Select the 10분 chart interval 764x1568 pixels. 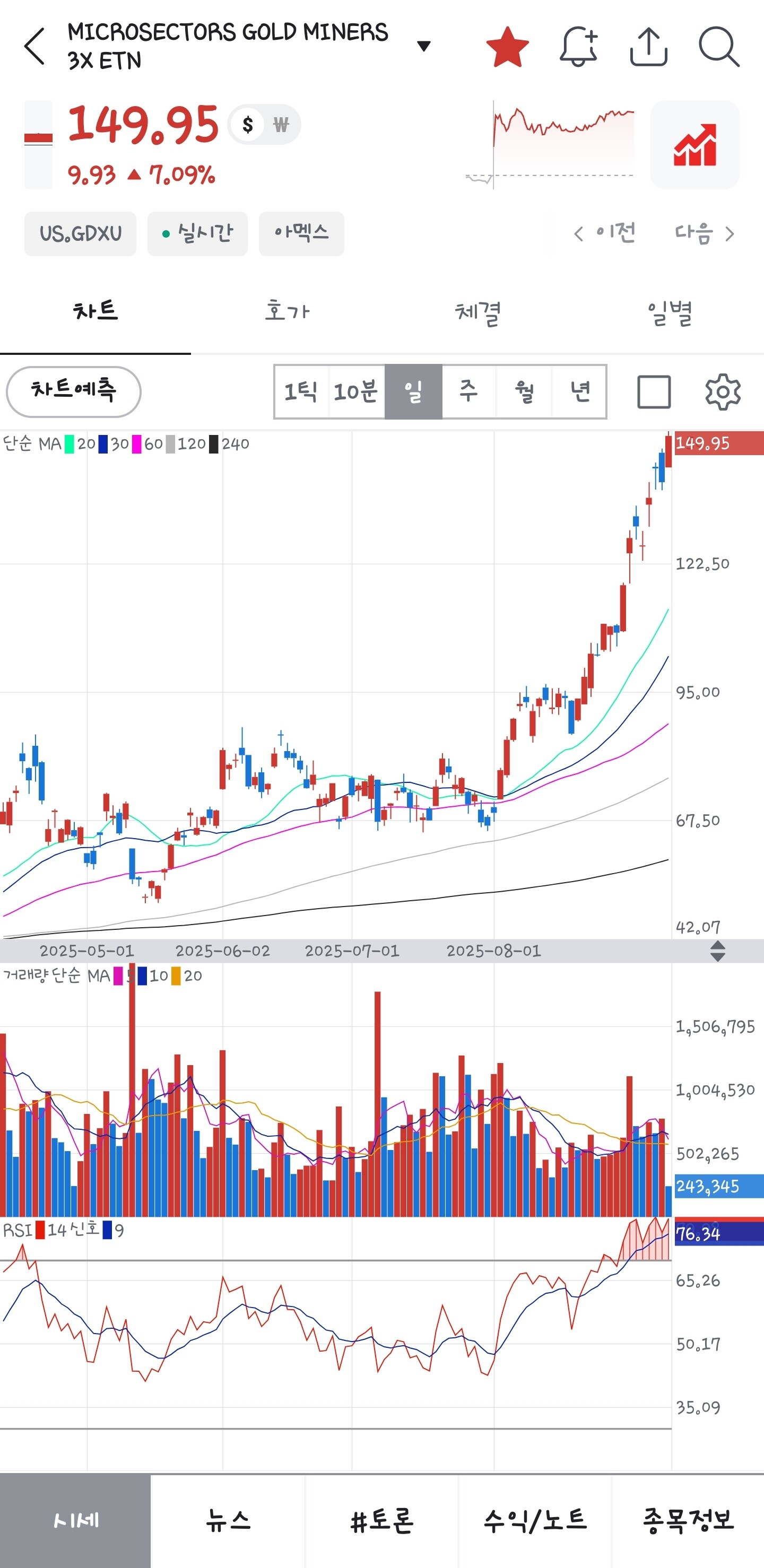pyautogui.click(x=357, y=391)
